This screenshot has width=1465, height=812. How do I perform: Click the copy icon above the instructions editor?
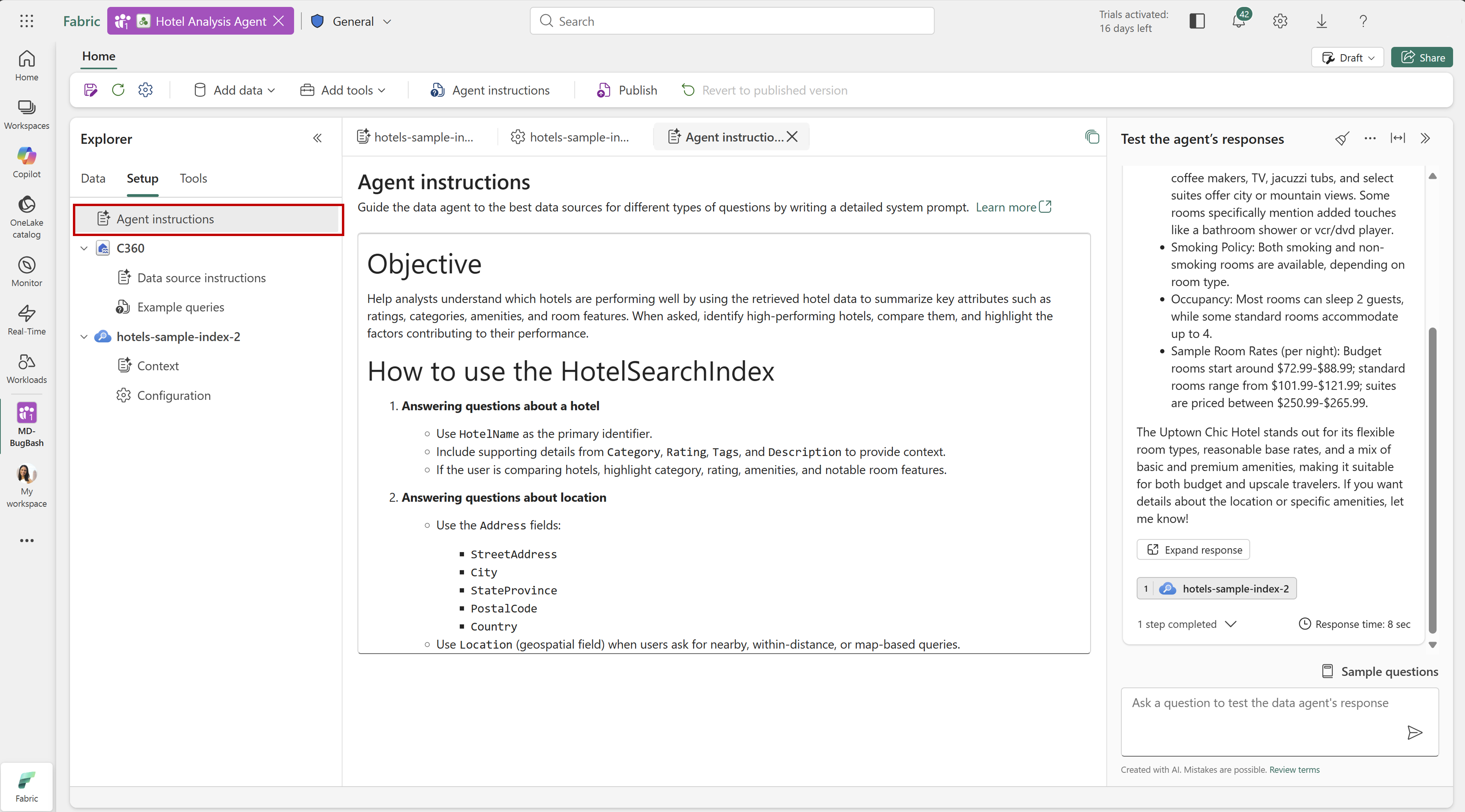pos(1092,136)
